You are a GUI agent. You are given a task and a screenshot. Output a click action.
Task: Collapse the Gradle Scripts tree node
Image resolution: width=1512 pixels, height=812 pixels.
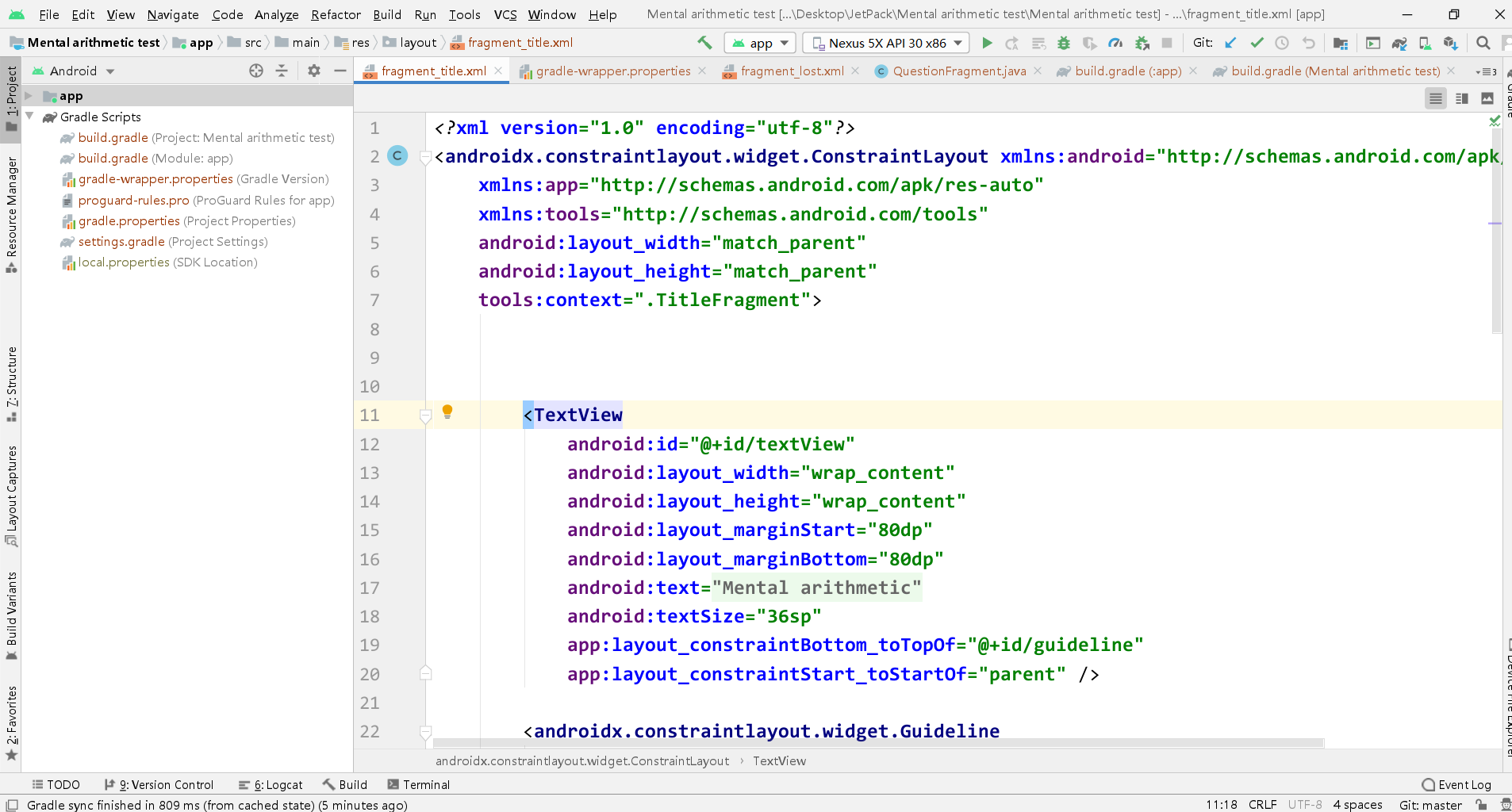pyautogui.click(x=29, y=117)
